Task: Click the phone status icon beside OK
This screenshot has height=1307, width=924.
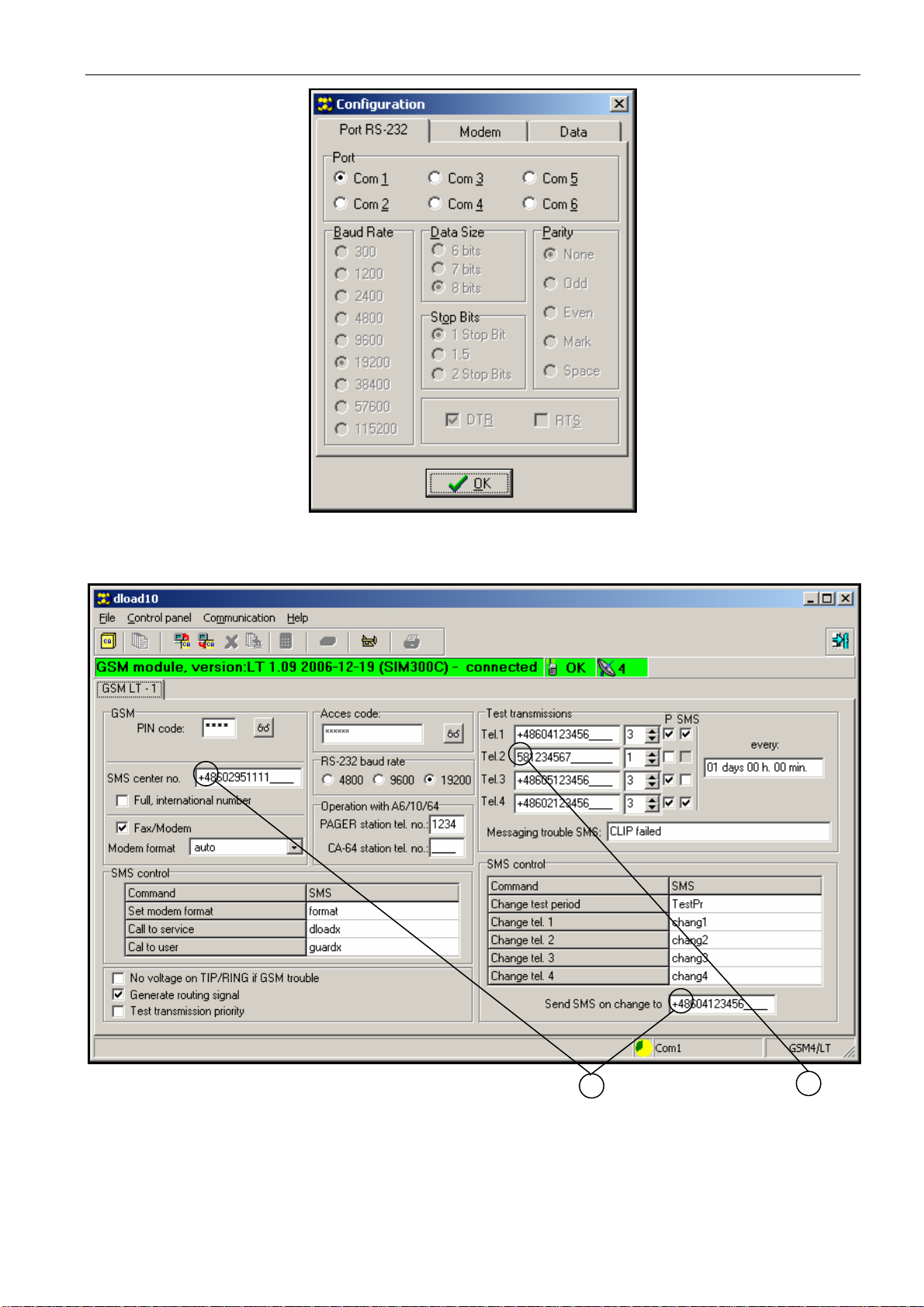Action: [x=552, y=667]
